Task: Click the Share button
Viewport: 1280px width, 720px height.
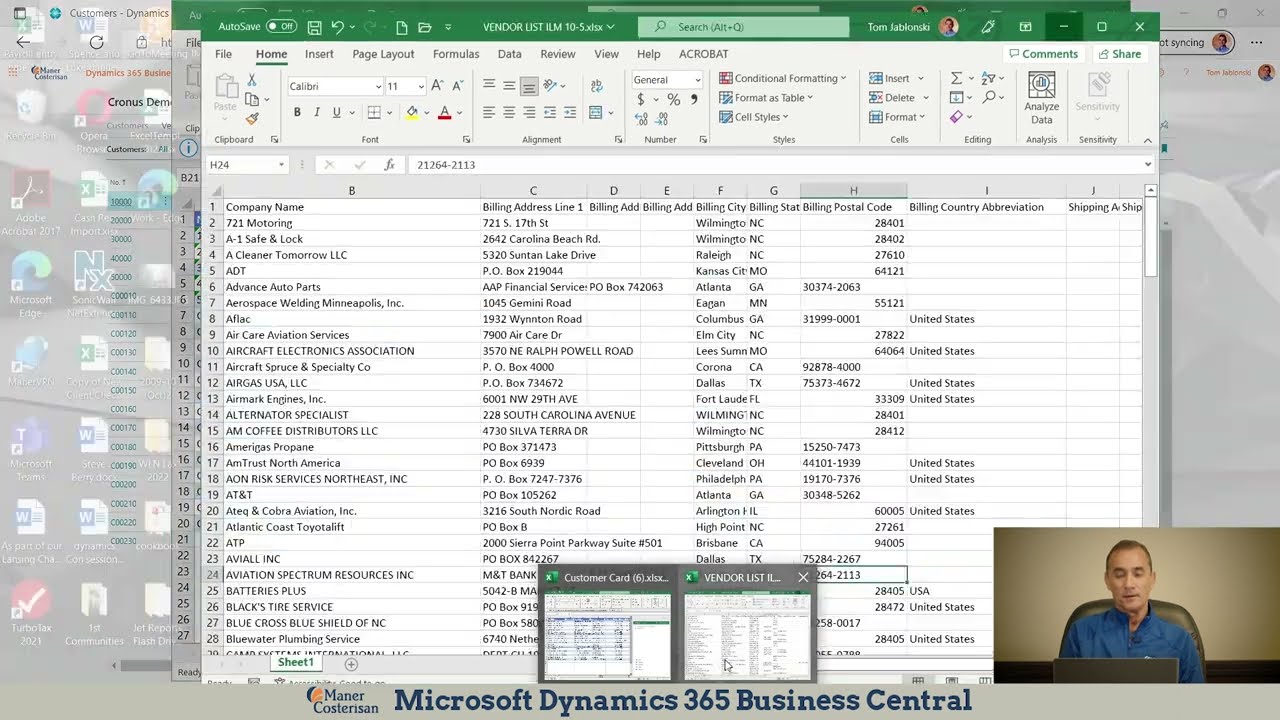Action: pyautogui.click(x=1119, y=54)
